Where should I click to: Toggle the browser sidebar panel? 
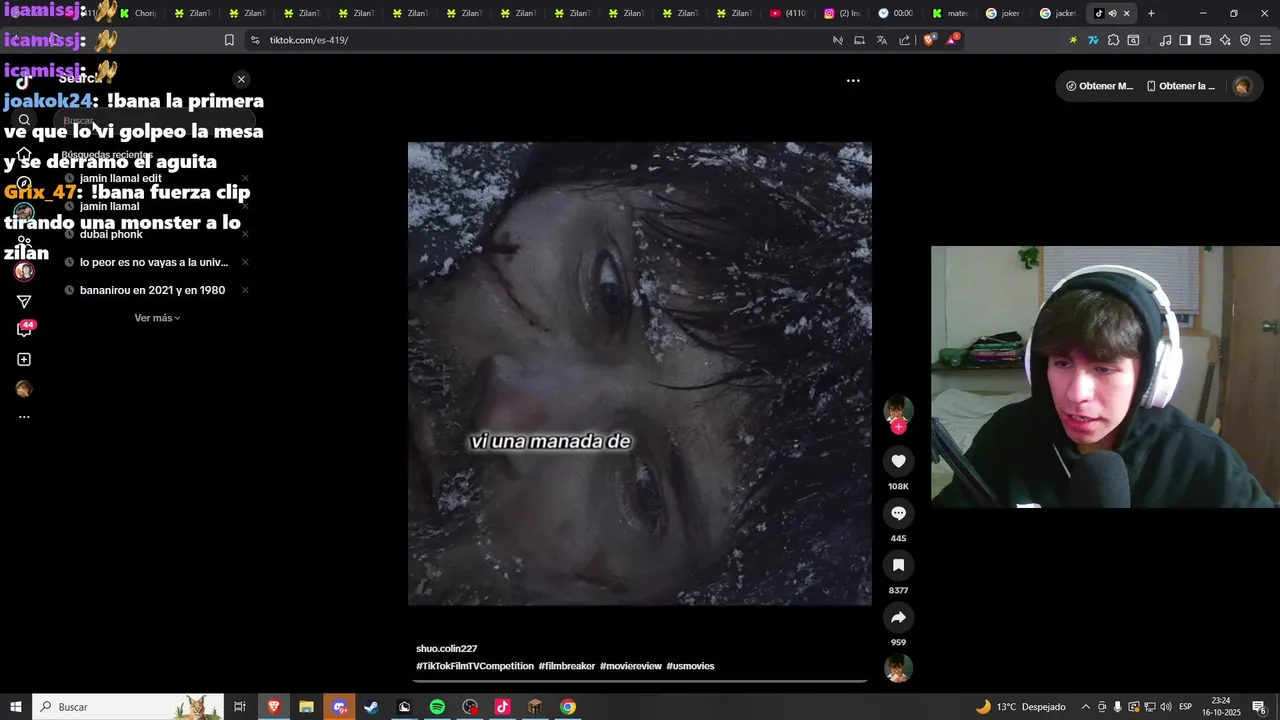coord(1185,40)
